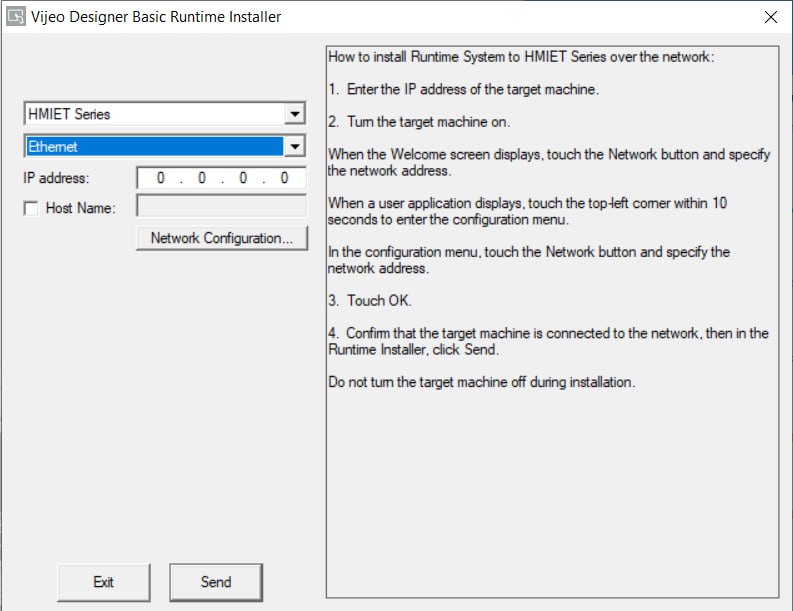Click the 'When a user application displays' paragraph
Screen dimensions: 793x611
(527, 211)
